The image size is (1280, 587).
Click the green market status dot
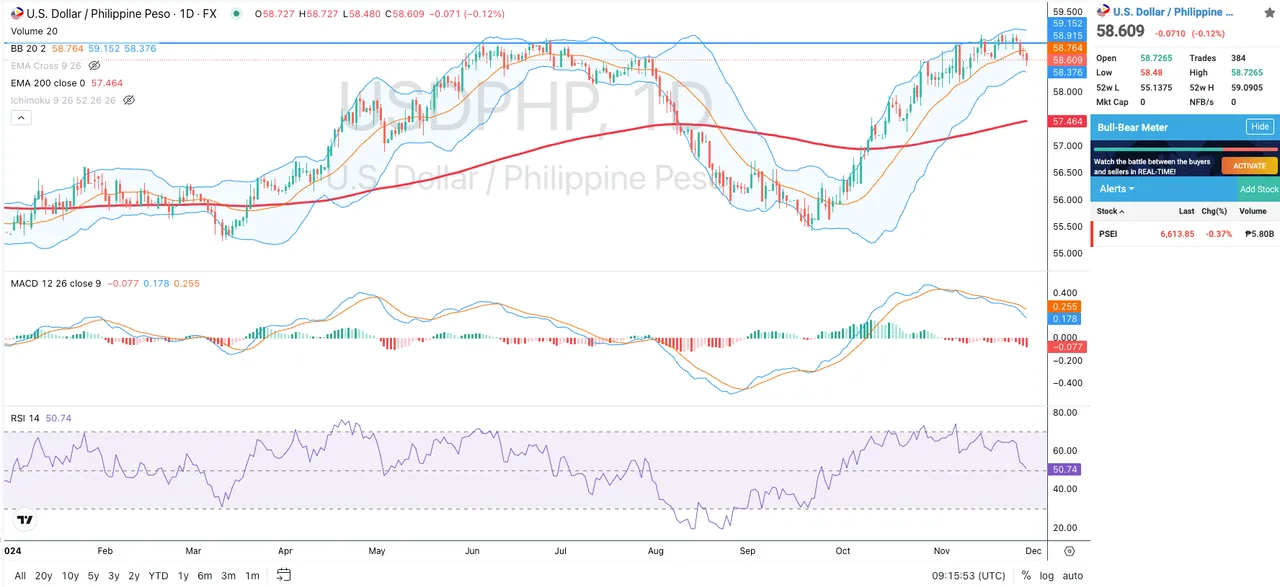235,14
